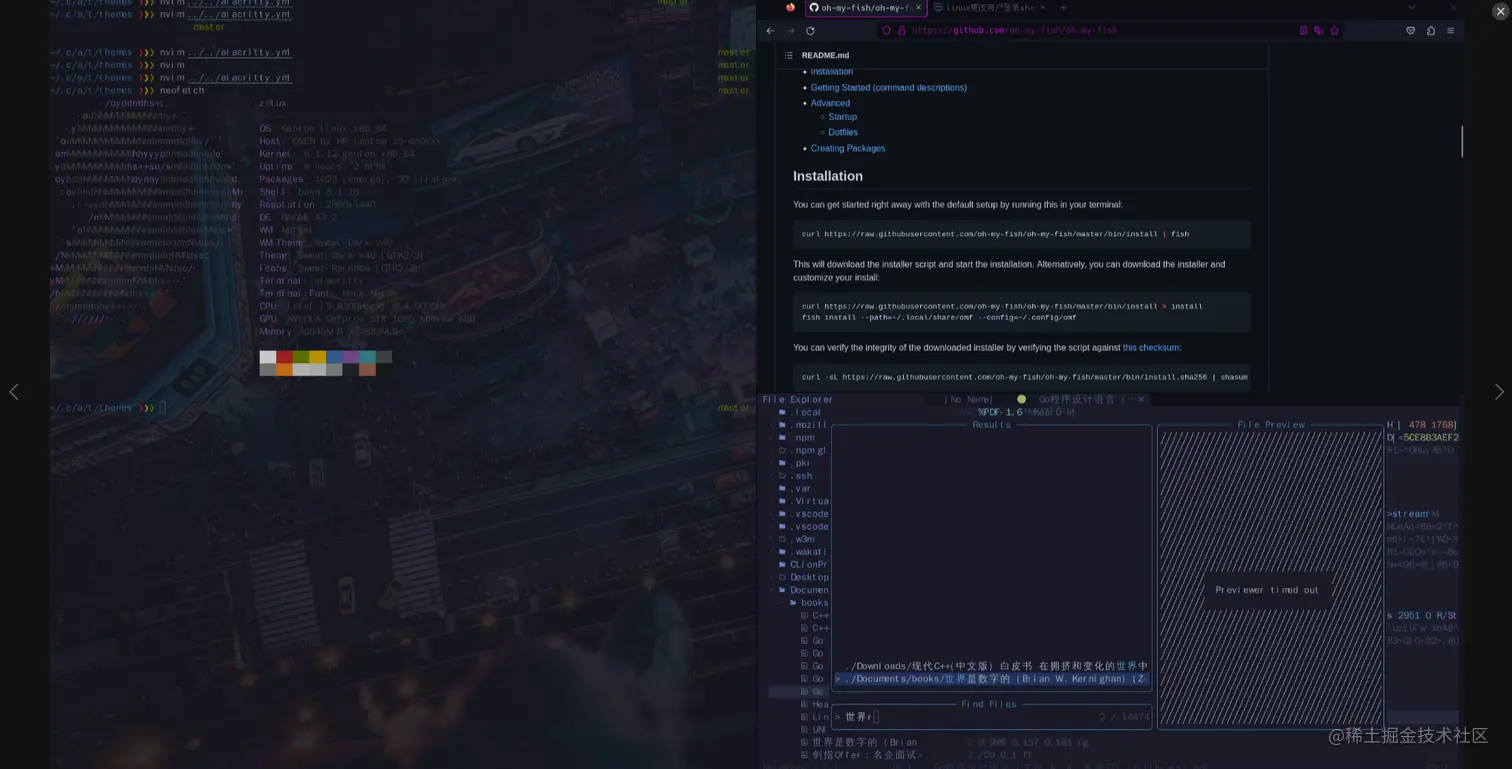Click the site lock icon in URL bar
Screen dimensions: 1512x769
point(901,31)
